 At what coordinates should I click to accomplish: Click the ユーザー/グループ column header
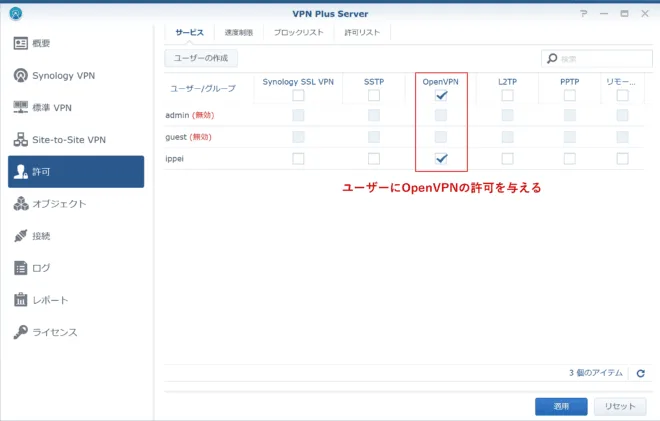[203, 88]
